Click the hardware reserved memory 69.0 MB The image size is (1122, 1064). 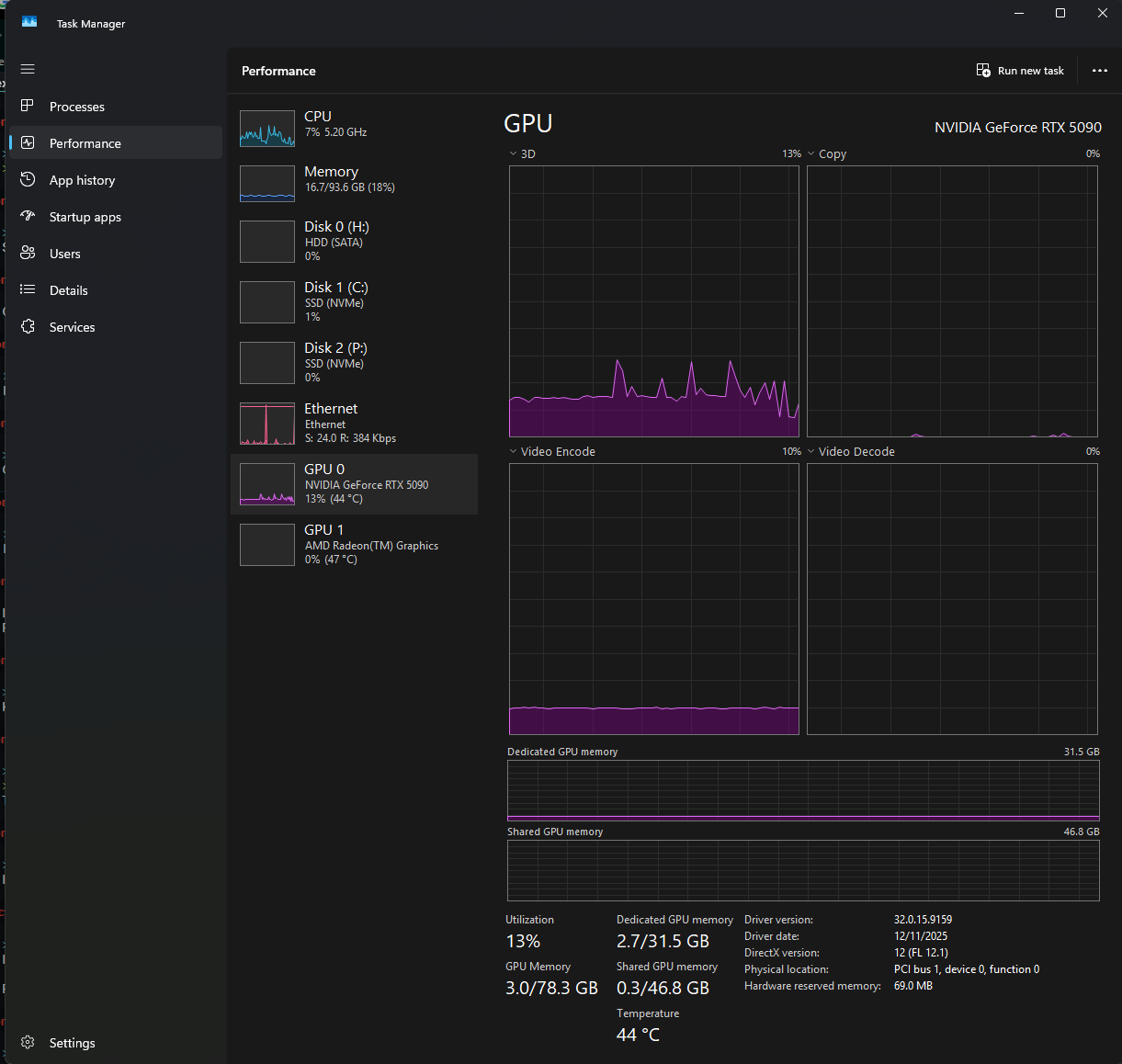913,986
